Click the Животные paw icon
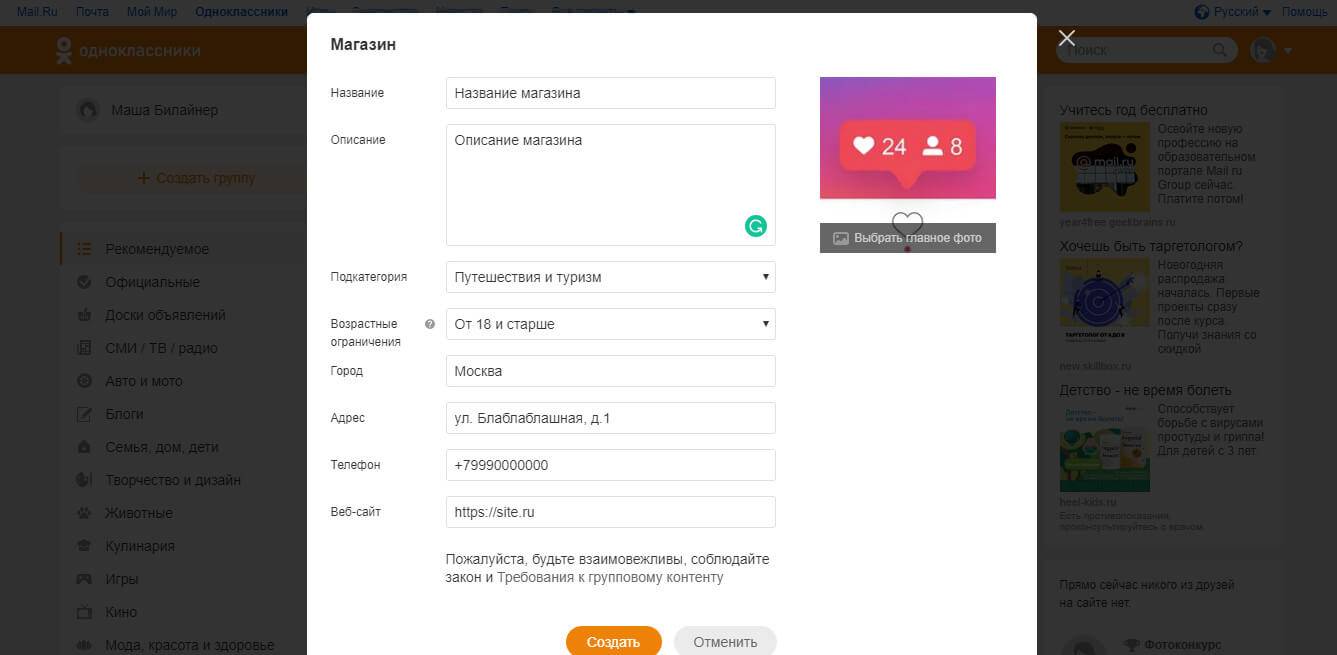 pos(85,513)
